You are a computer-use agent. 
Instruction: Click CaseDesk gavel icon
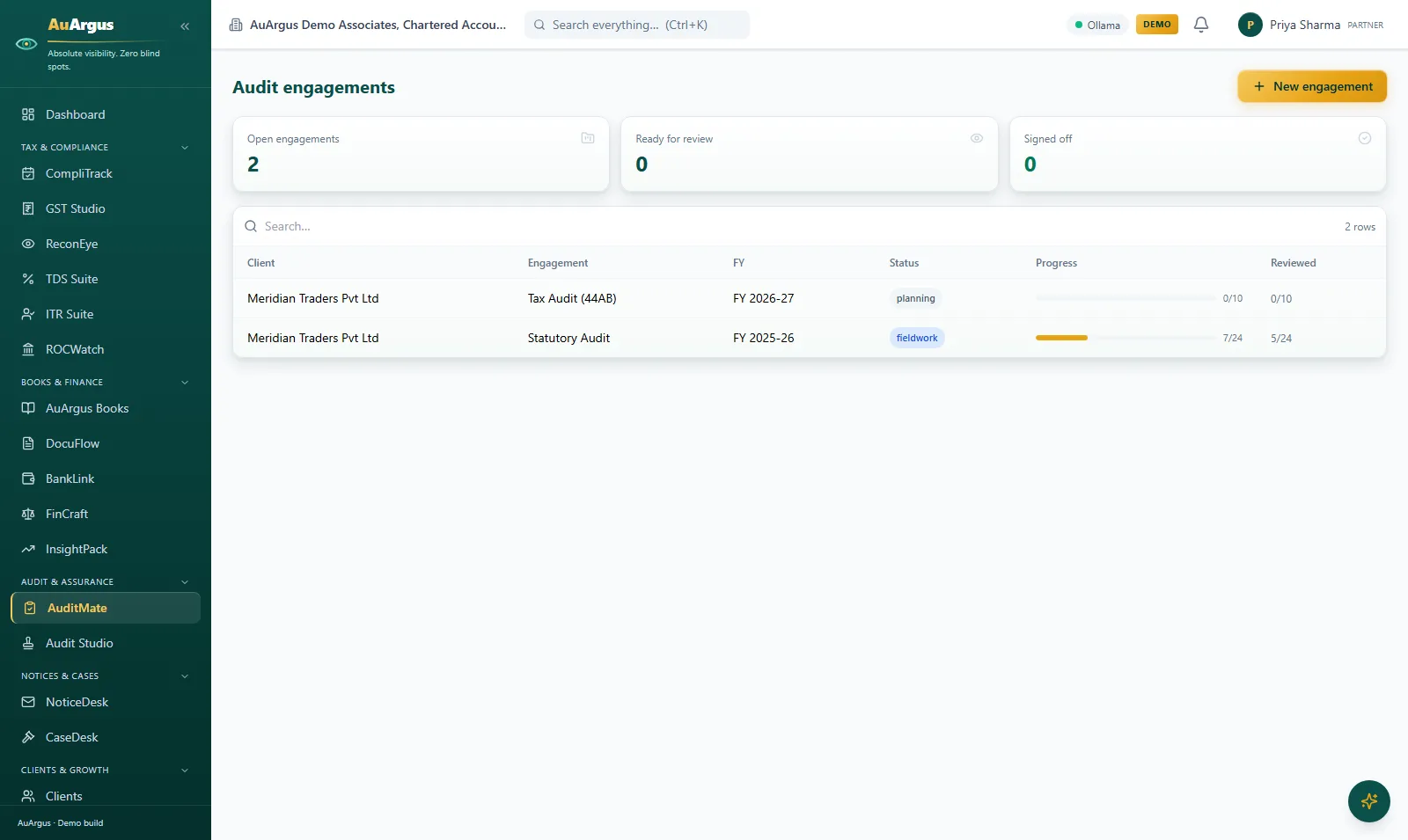pyautogui.click(x=28, y=737)
